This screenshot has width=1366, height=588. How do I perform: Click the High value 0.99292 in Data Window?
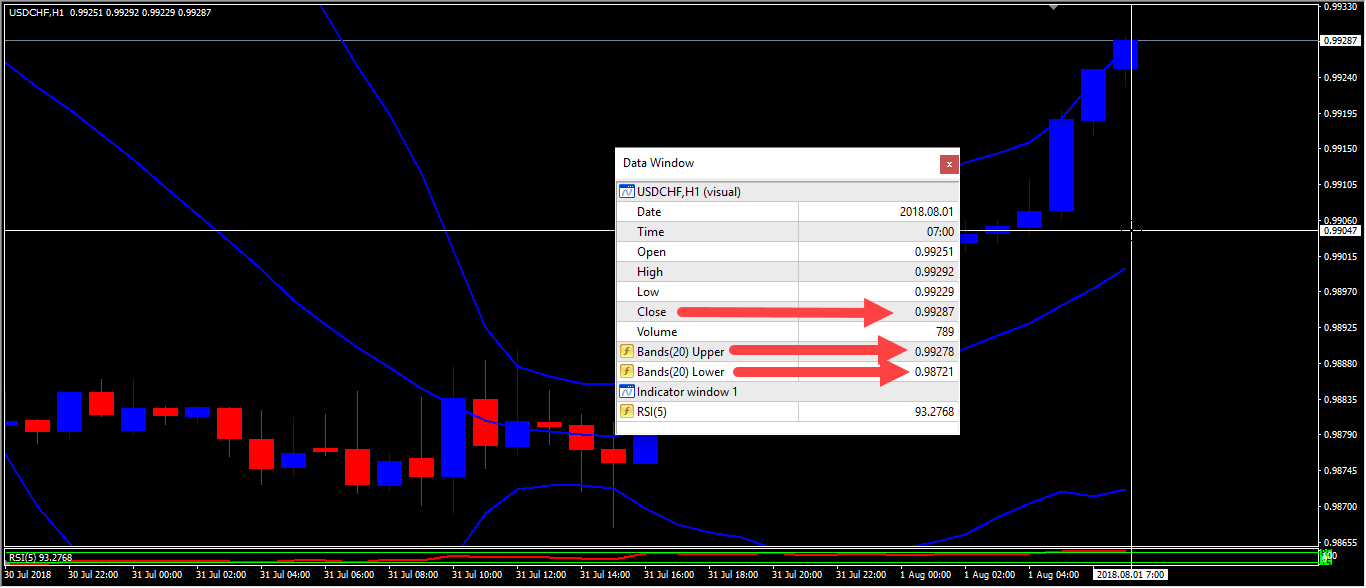coord(935,272)
